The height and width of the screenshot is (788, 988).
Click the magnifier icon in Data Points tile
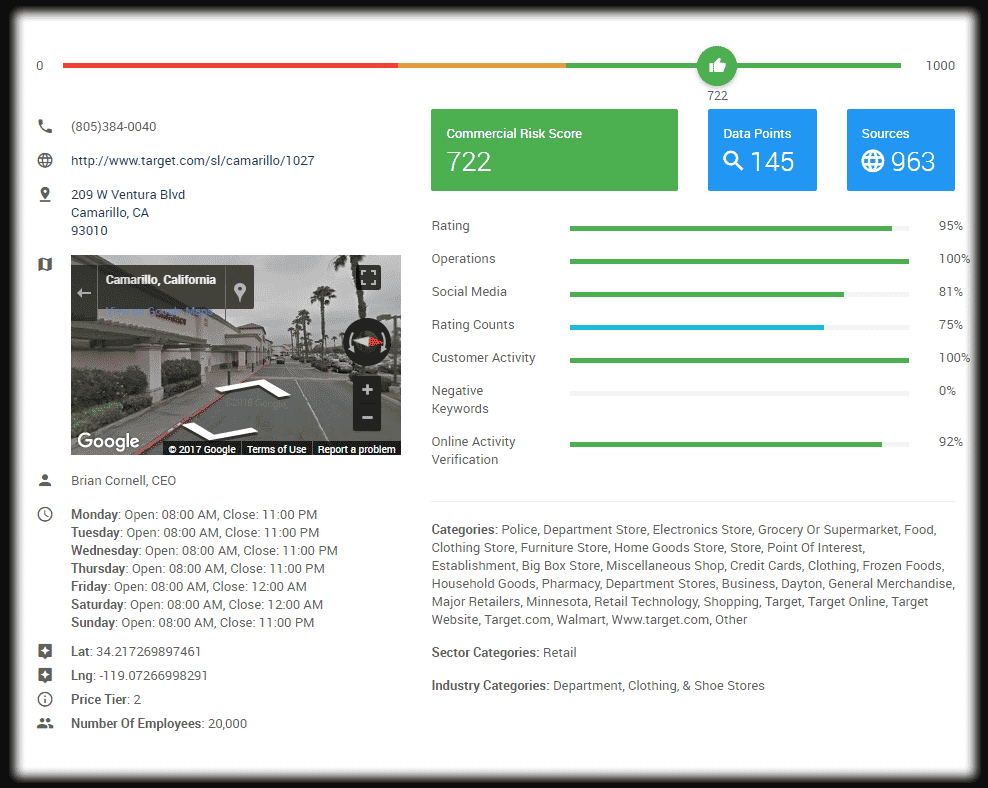tap(733, 161)
